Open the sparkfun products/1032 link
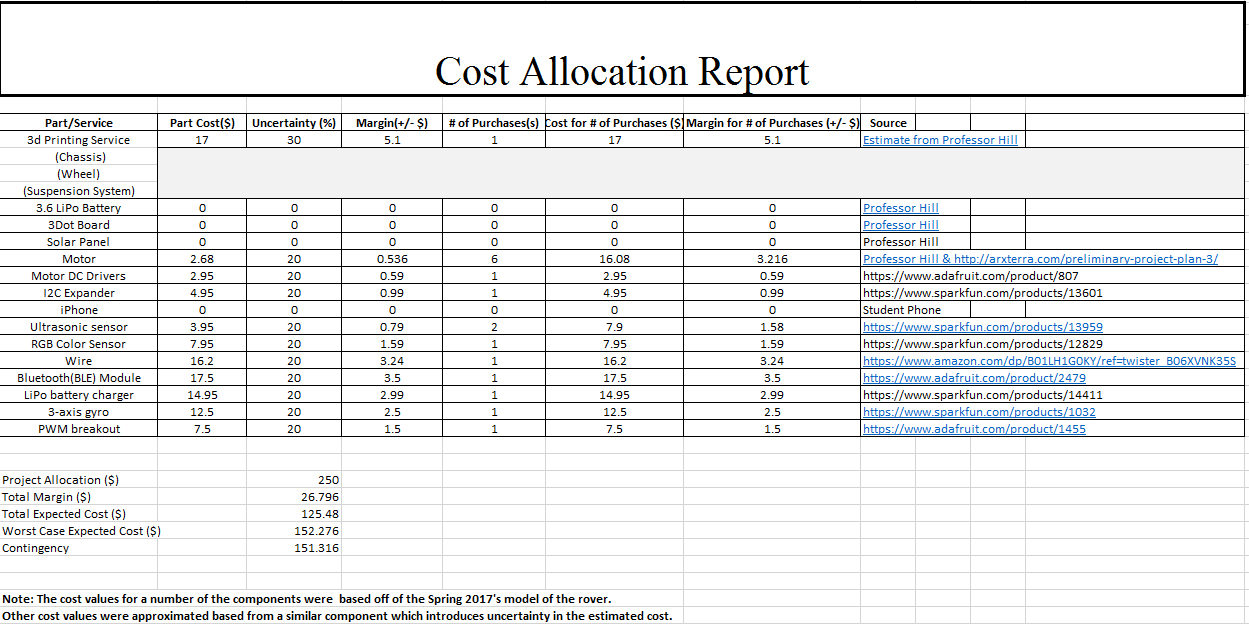The image size is (1249, 624). (979, 412)
